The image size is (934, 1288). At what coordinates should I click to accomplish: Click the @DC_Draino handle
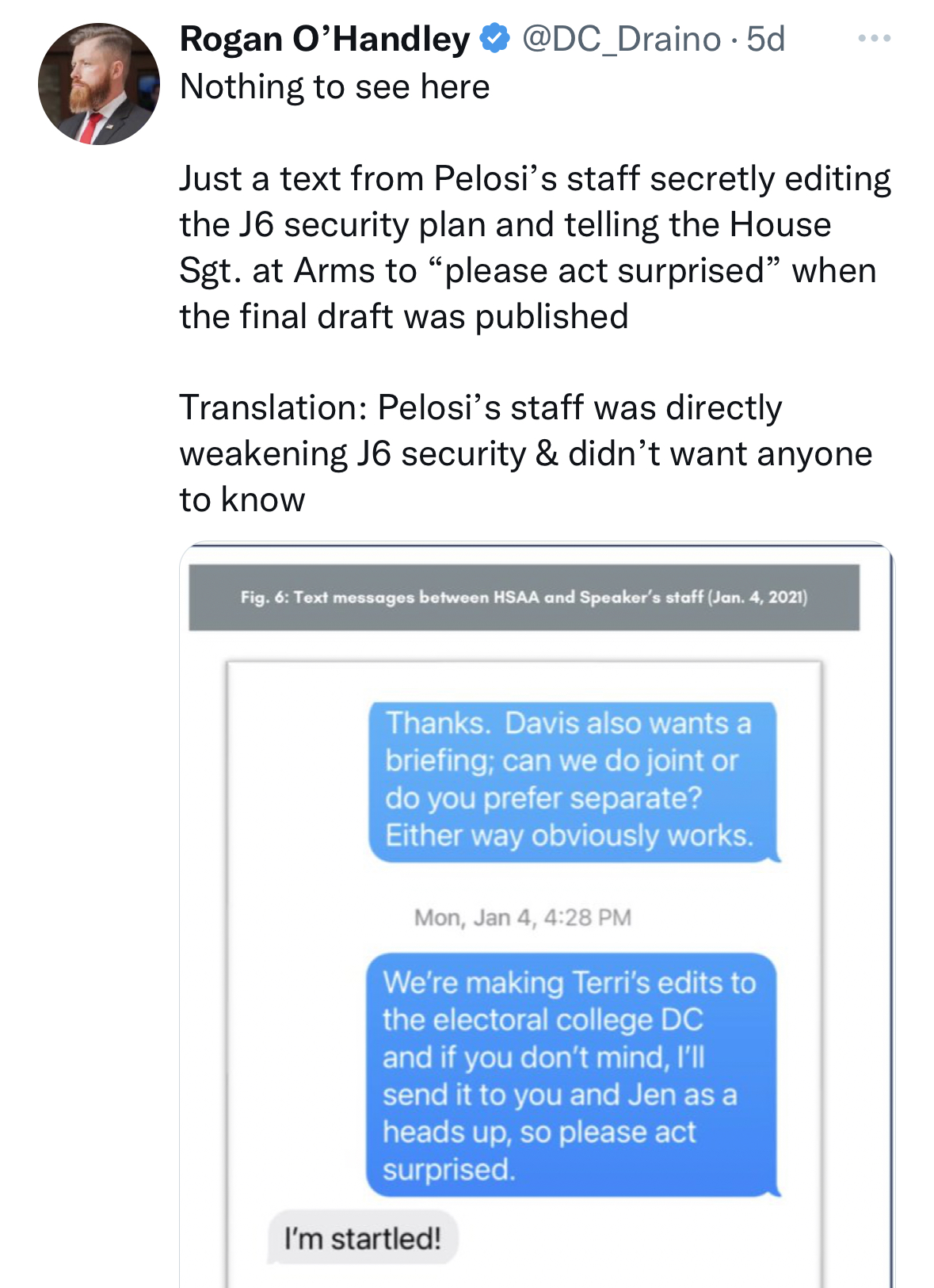[622, 39]
